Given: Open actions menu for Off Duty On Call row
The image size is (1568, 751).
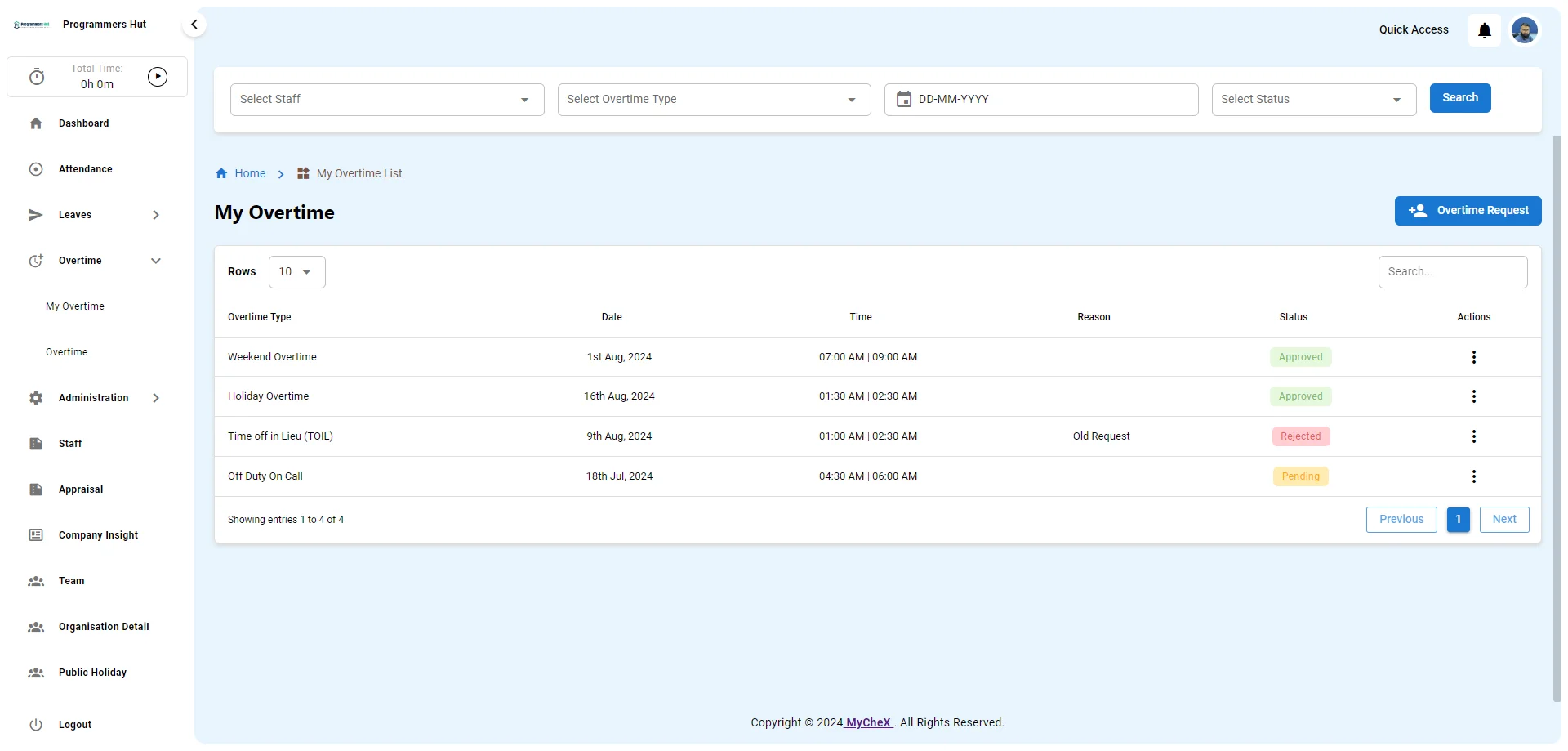Looking at the screenshot, I should (x=1473, y=476).
